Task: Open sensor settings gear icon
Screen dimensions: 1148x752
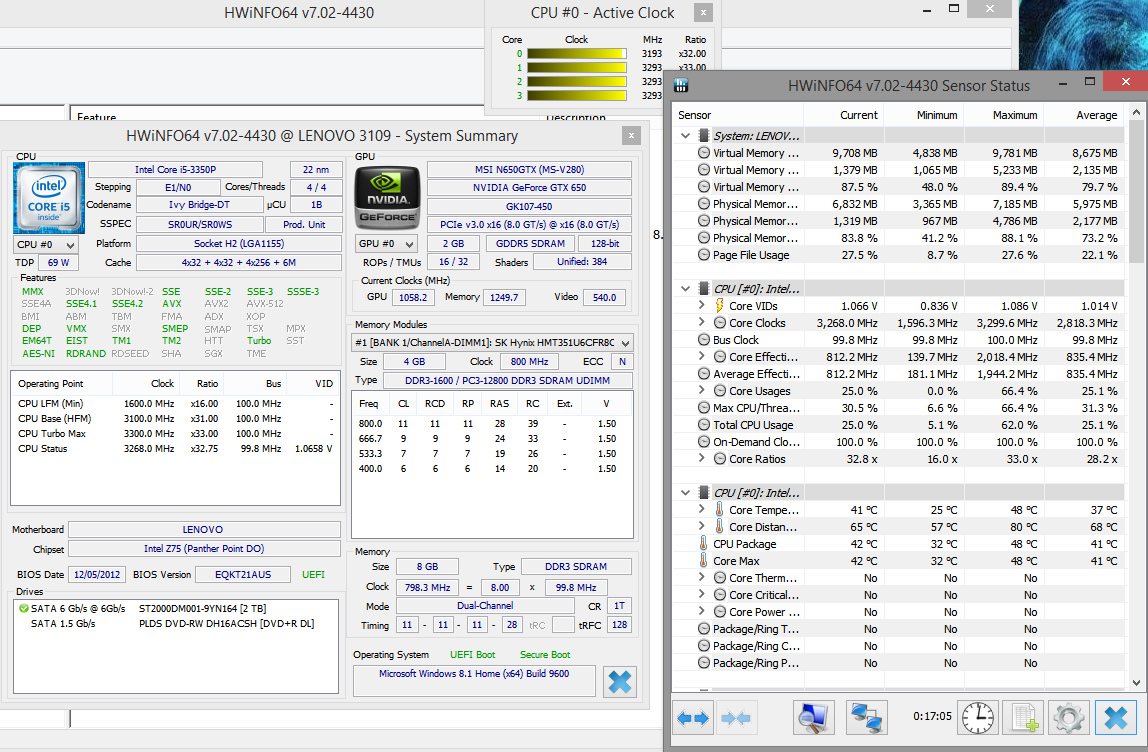Action: click(1068, 718)
